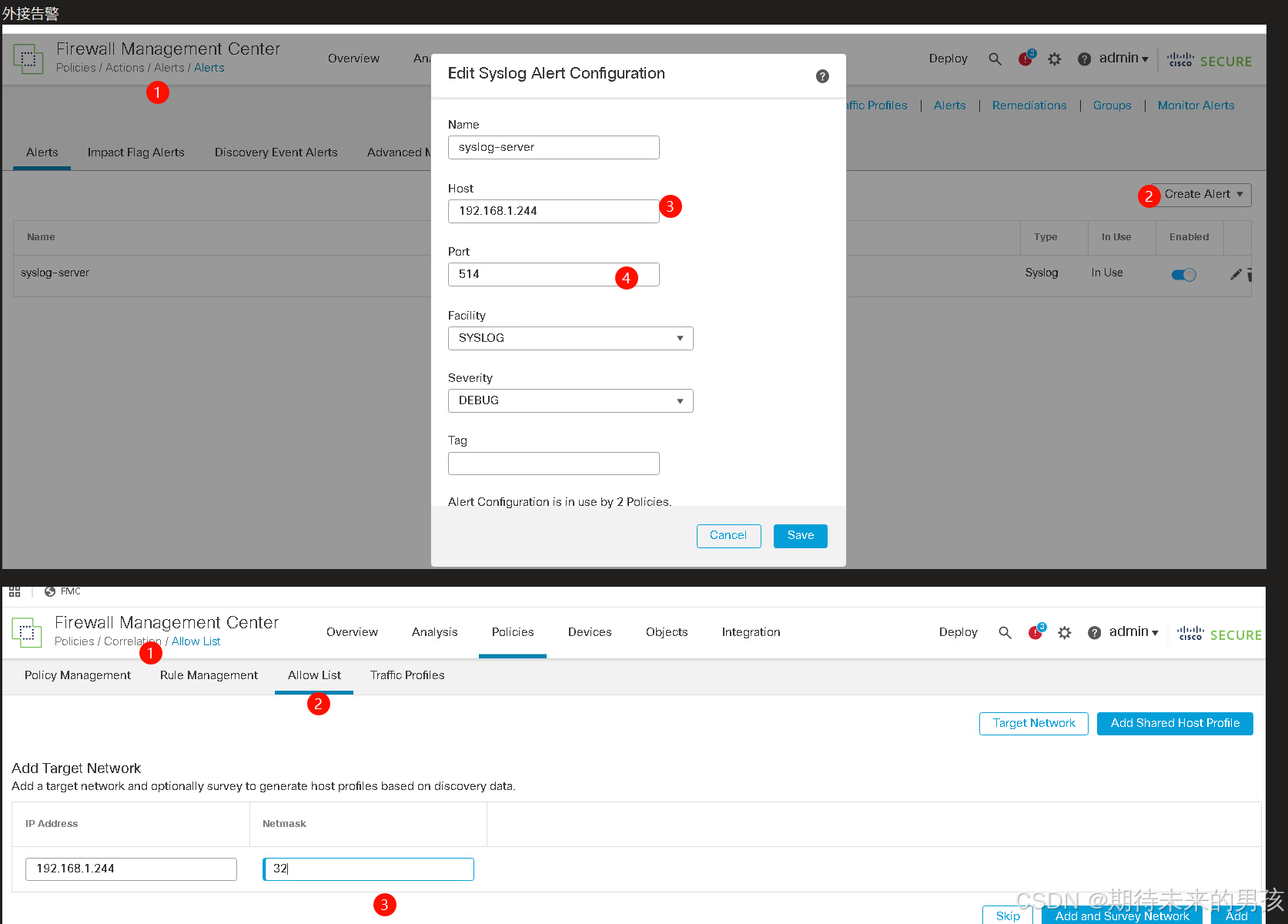Open the Alerts link in top submenu
1288x924 pixels.
[x=949, y=105]
